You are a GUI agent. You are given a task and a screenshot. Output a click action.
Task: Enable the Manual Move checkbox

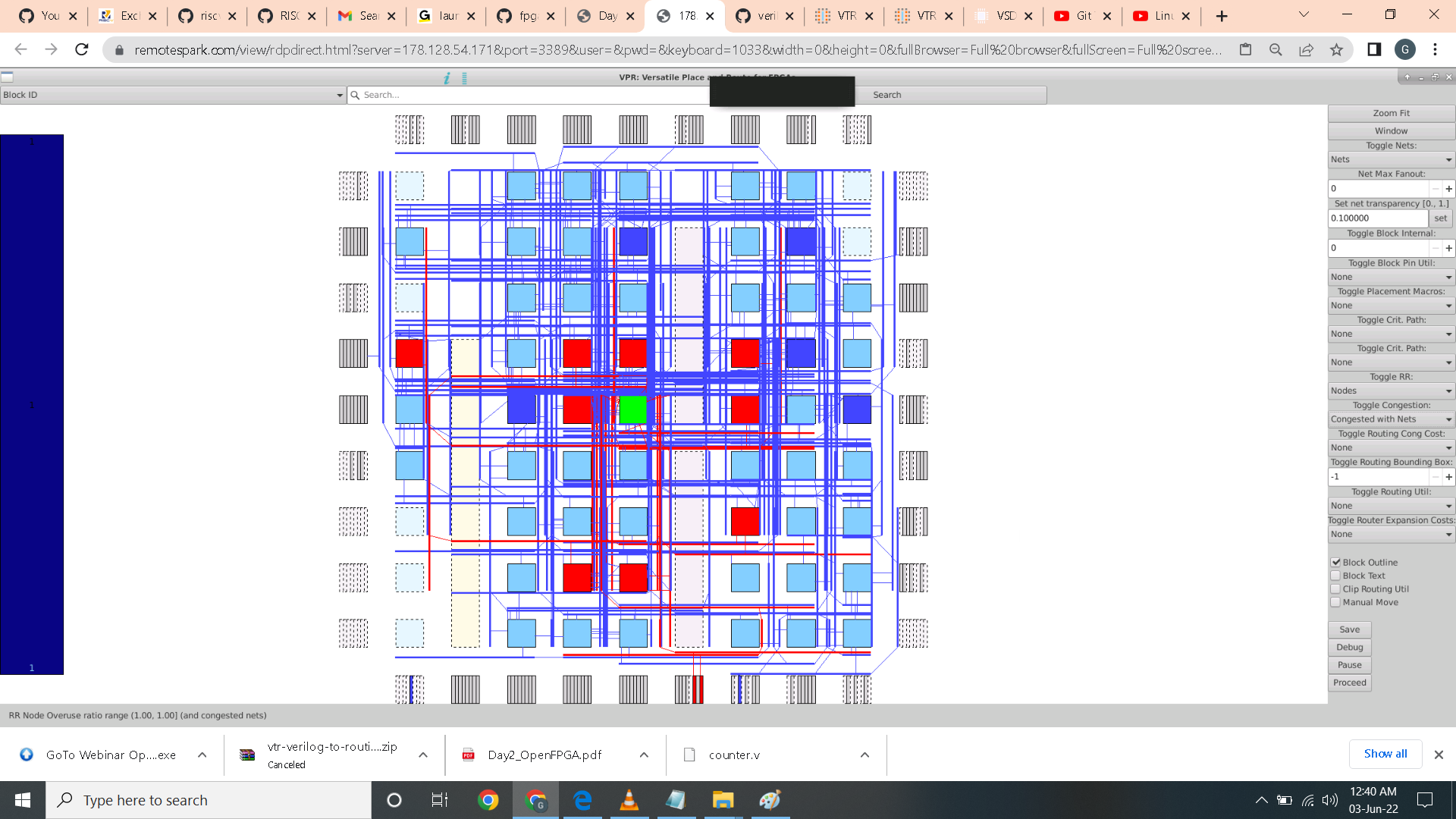(1336, 602)
